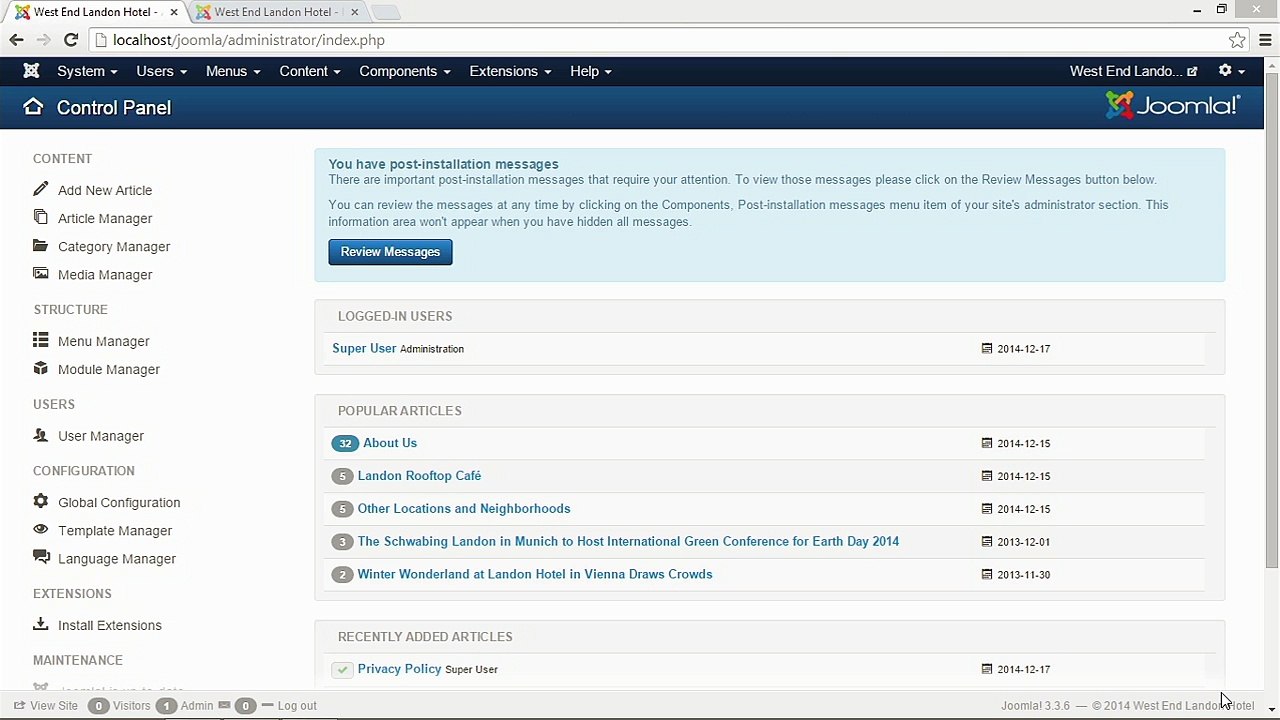Open the System dropdown menu
1280x720 pixels.
[x=87, y=71]
